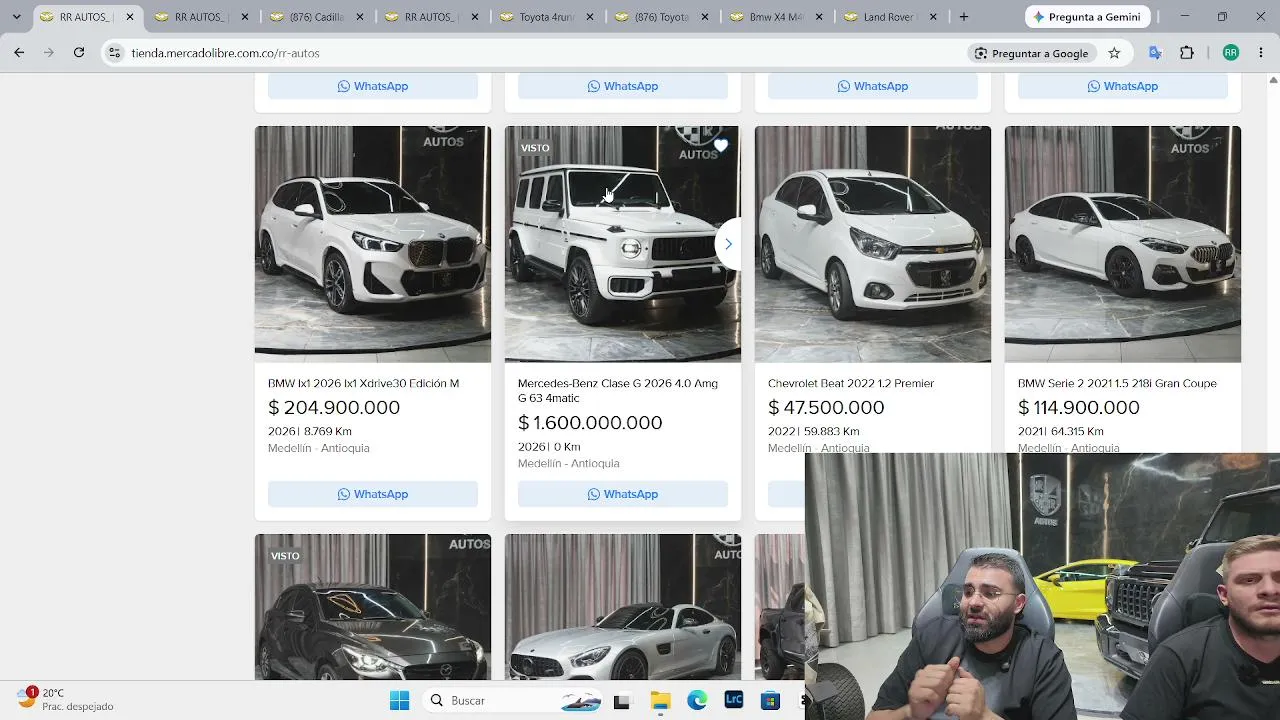The height and width of the screenshot is (720, 1280).
Task: Click the text 2021 | 64.315 Km
Action: 1061,431
